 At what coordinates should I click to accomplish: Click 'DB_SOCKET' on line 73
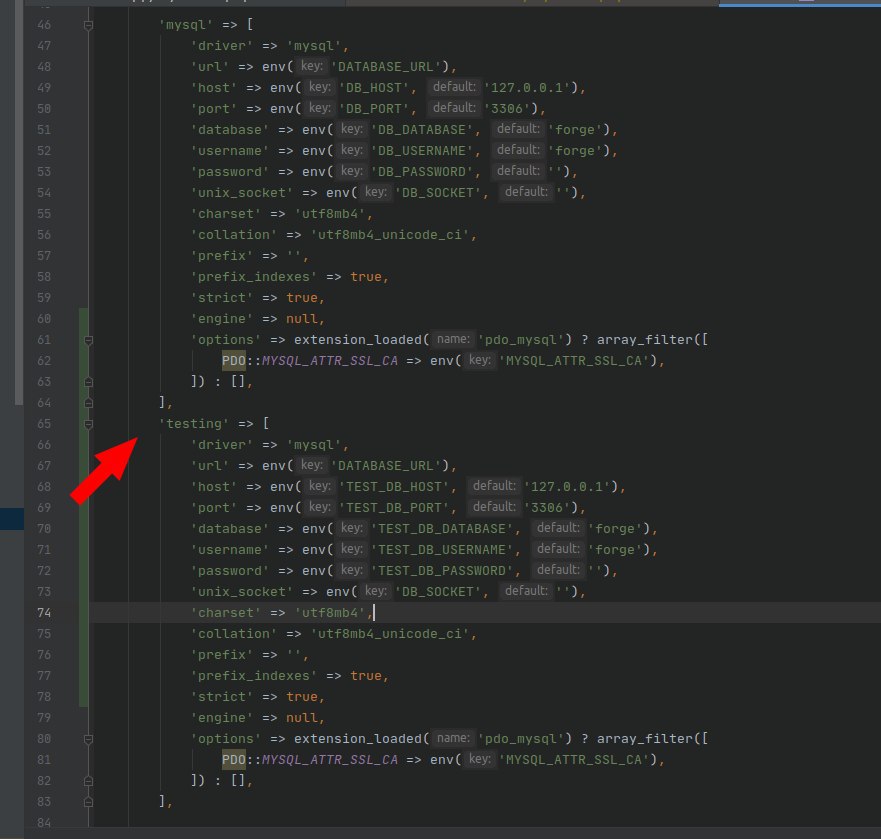click(438, 592)
